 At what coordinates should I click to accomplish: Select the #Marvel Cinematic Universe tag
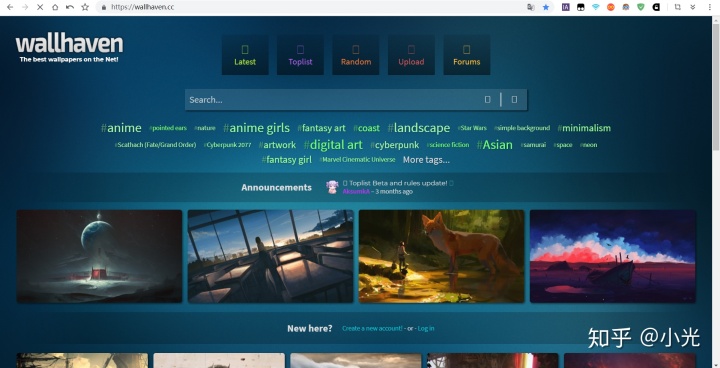[357, 160]
